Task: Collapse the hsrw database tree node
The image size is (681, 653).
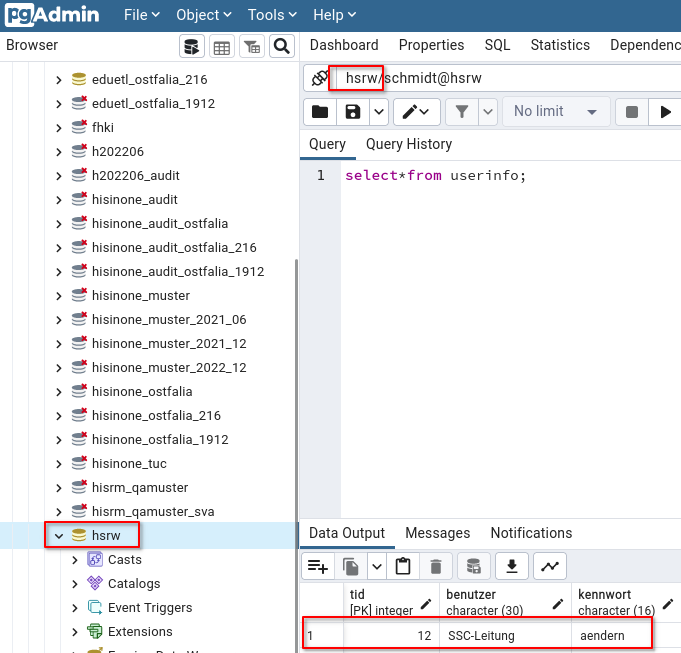Action: tap(59, 536)
